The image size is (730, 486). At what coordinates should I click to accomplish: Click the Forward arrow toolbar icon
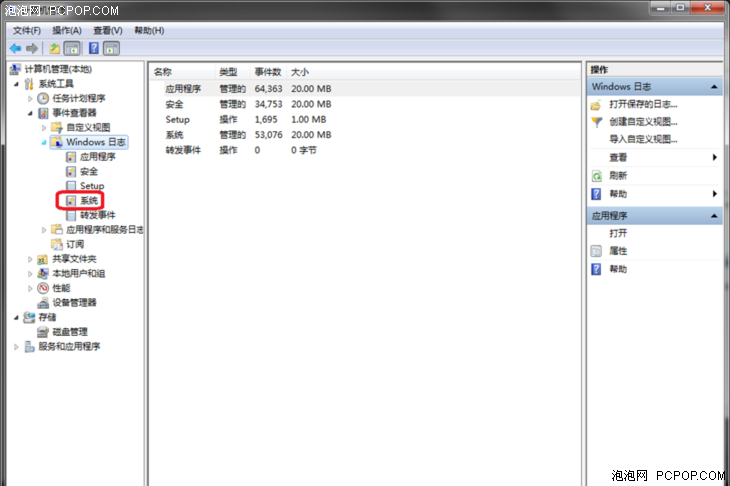click(x=32, y=48)
